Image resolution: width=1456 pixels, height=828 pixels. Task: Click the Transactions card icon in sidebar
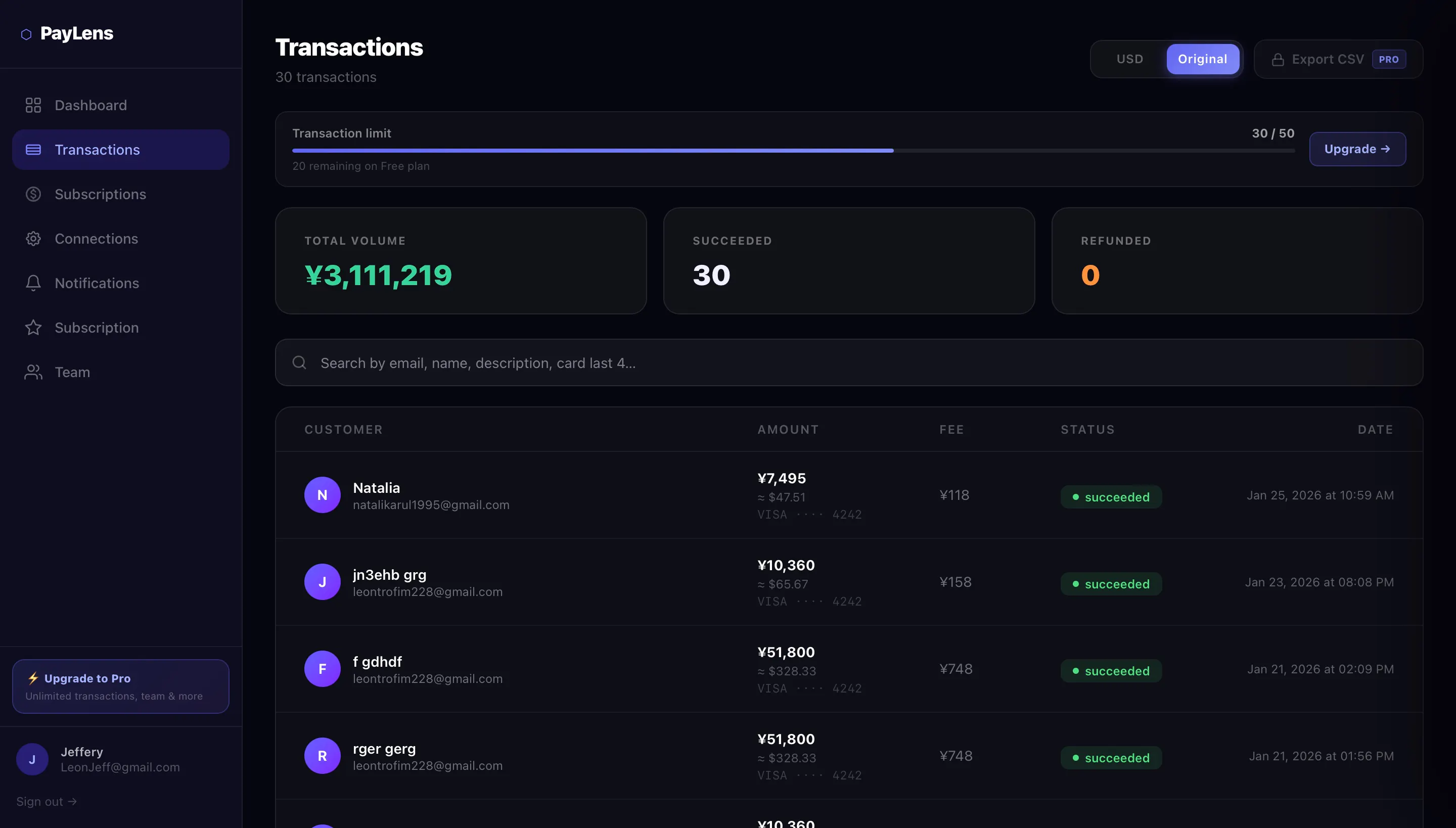(x=33, y=150)
